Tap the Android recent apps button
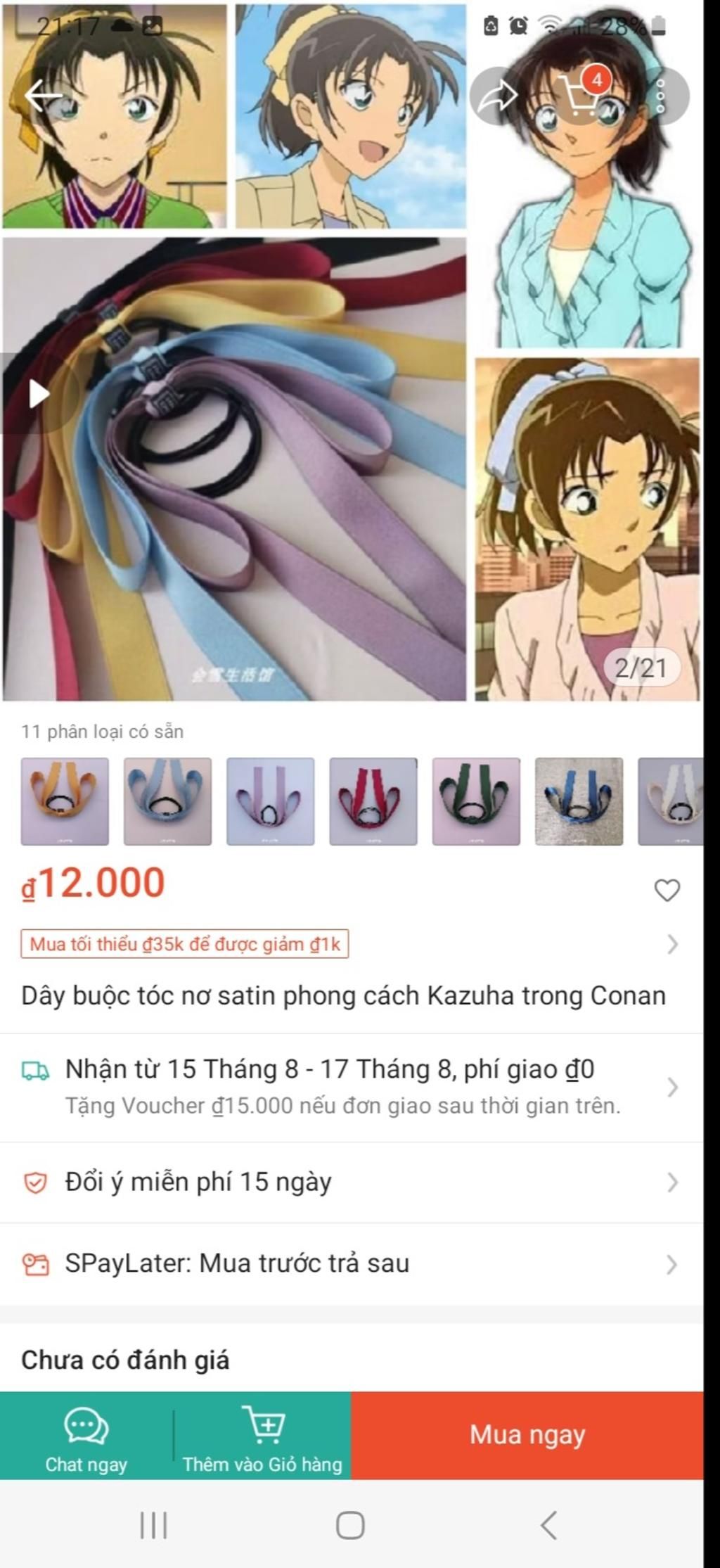 (x=153, y=1525)
